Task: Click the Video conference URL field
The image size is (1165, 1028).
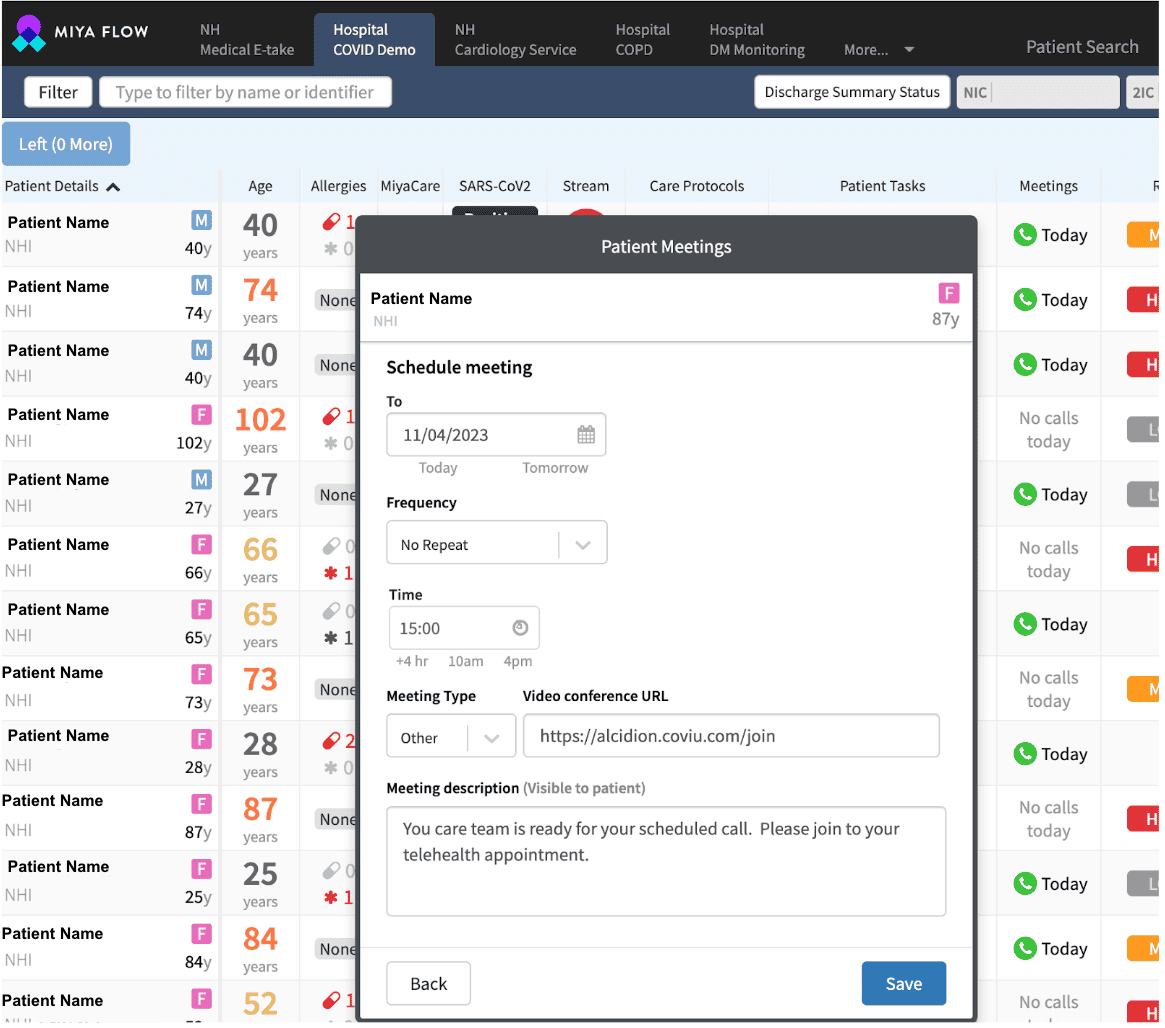Action: 730,736
